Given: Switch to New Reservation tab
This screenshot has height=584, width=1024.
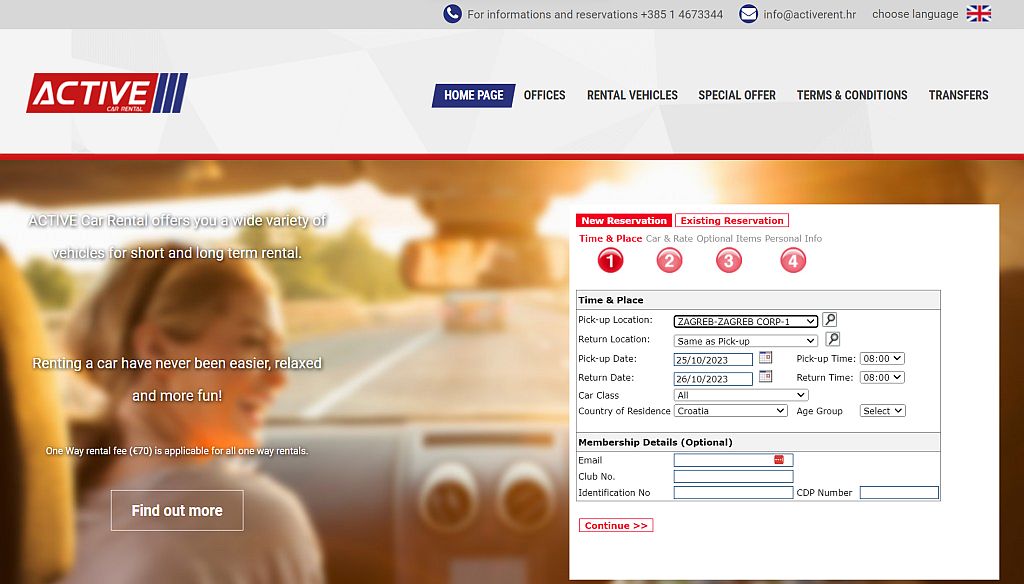Looking at the screenshot, I should pyautogui.click(x=624, y=221).
